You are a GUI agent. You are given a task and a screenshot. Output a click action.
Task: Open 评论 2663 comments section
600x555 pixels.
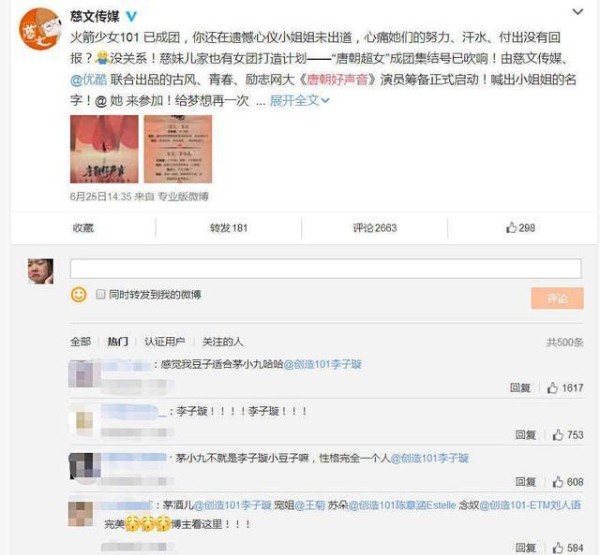(375, 228)
